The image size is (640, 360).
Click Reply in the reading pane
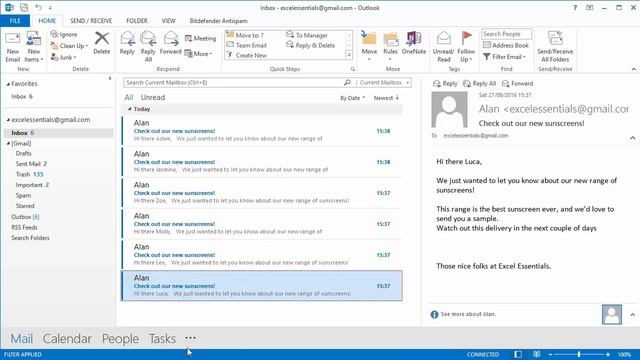click(x=445, y=83)
